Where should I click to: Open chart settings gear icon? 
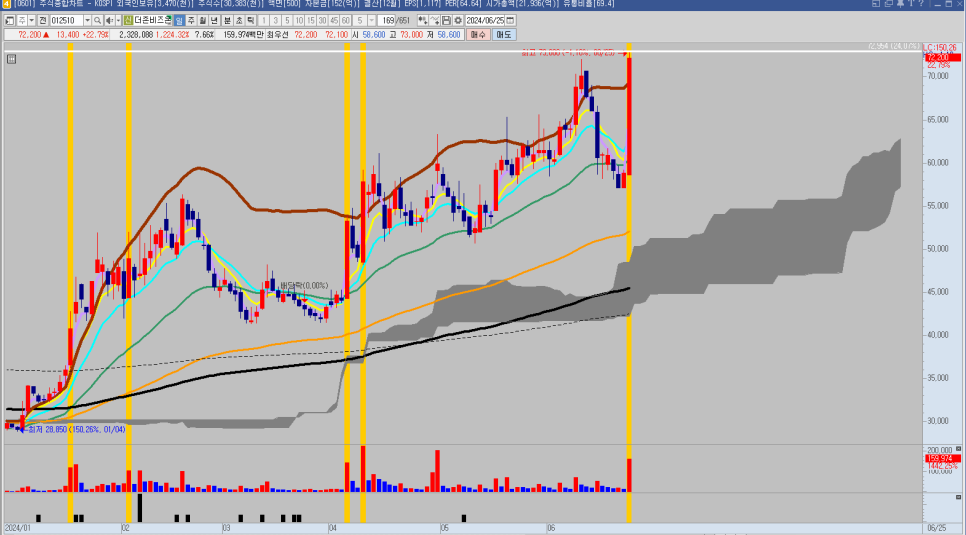point(458,20)
